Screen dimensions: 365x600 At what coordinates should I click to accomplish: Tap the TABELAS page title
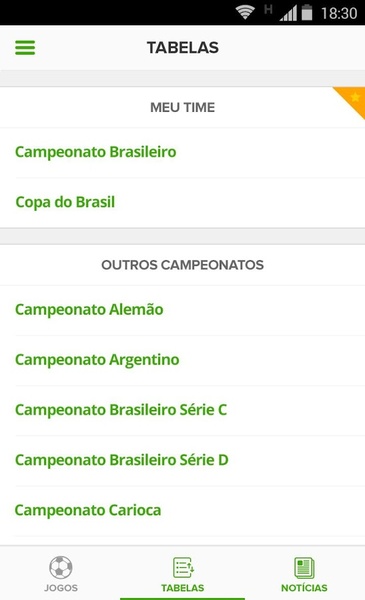point(182,48)
